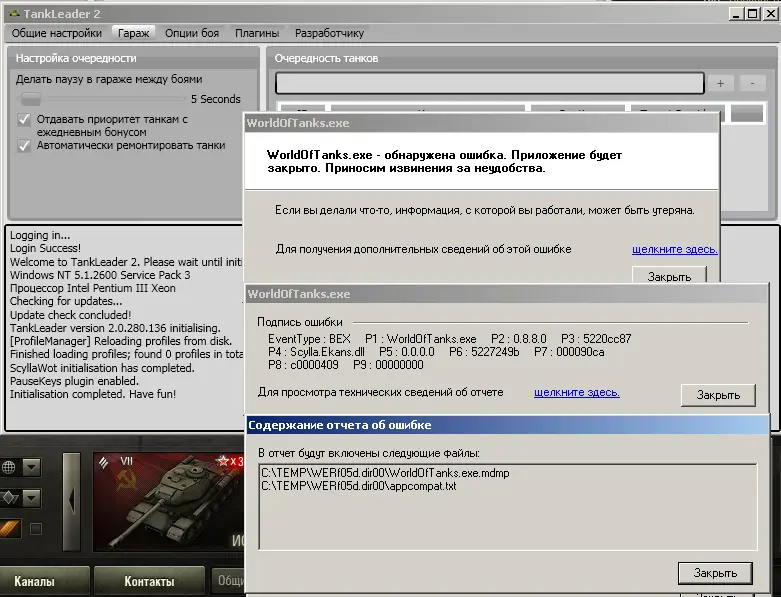Minimize the TankLeader 2 window
The width and height of the screenshot is (781, 597).
point(737,14)
